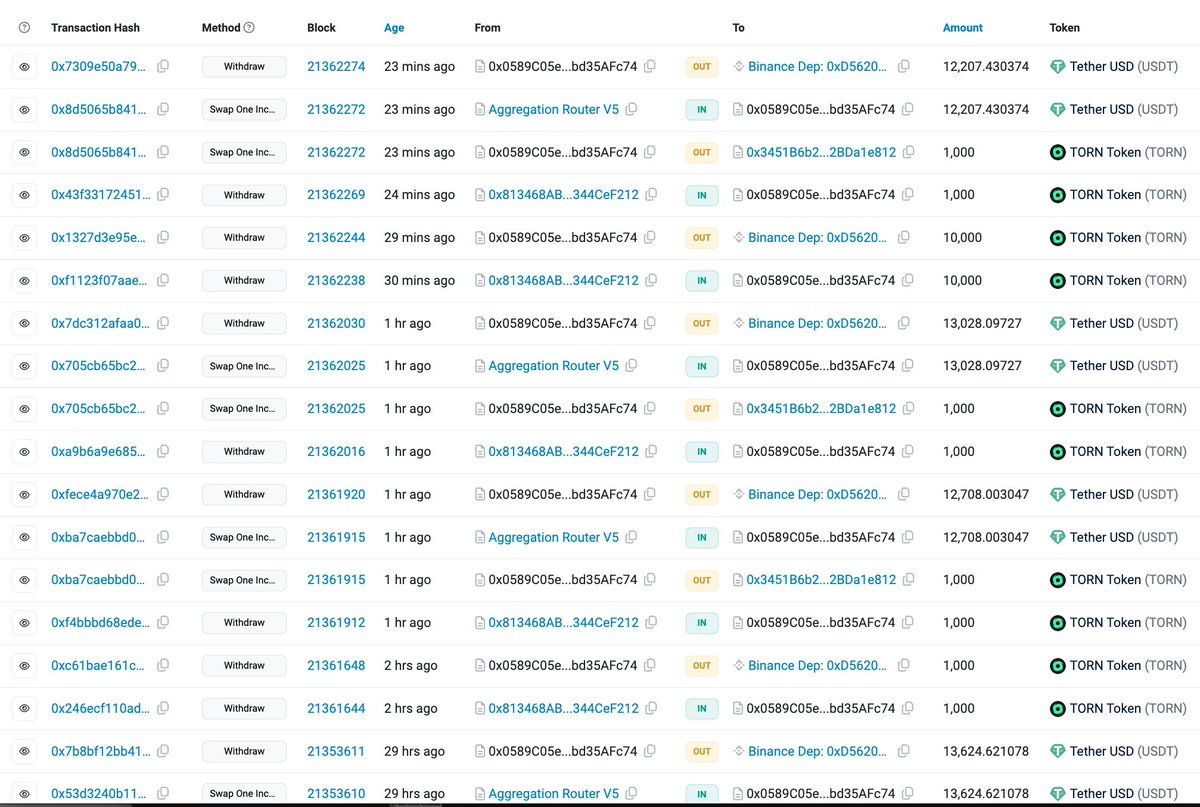Click amount 10,000 in block 21362244 row
Screen dimensions: 1200x807
pyautogui.click(x=962, y=238)
